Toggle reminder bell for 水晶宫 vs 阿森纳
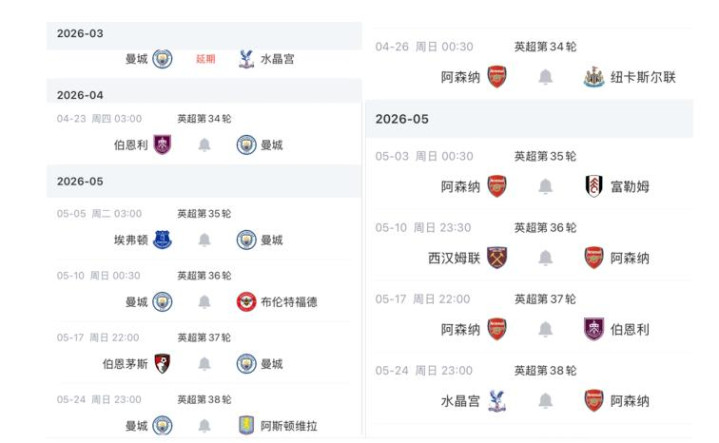 tap(545, 401)
